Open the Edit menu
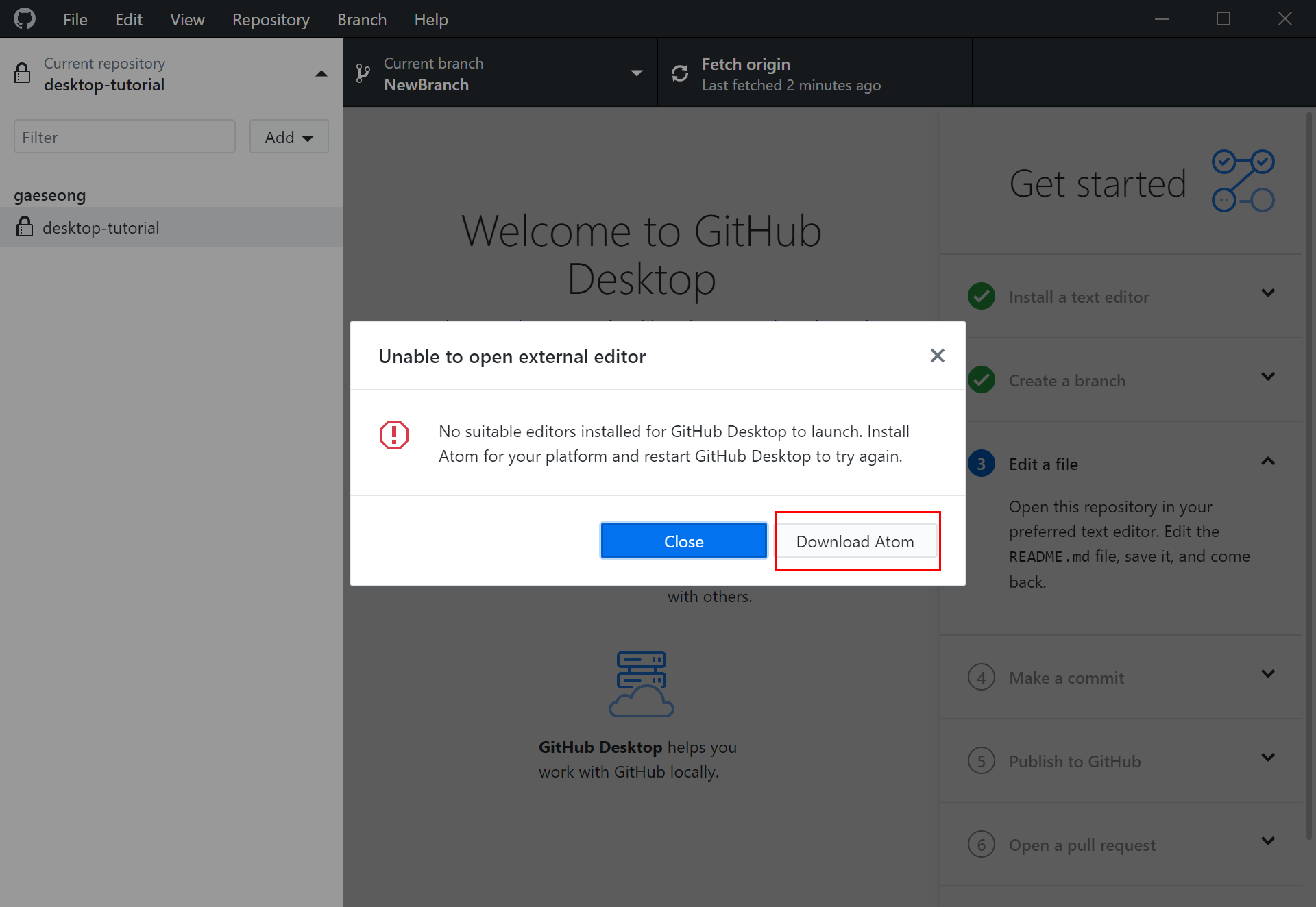This screenshot has width=1316, height=907. pos(129,19)
